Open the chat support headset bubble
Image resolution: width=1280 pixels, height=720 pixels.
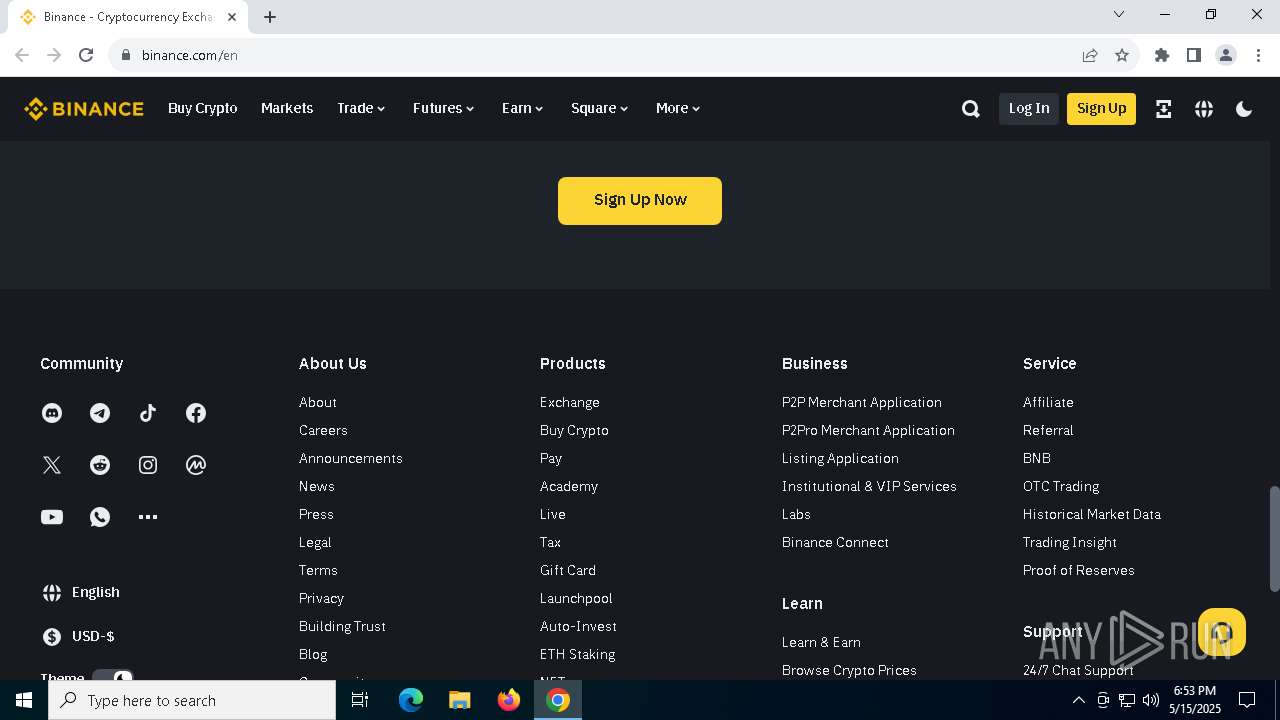[x=1222, y=632]
